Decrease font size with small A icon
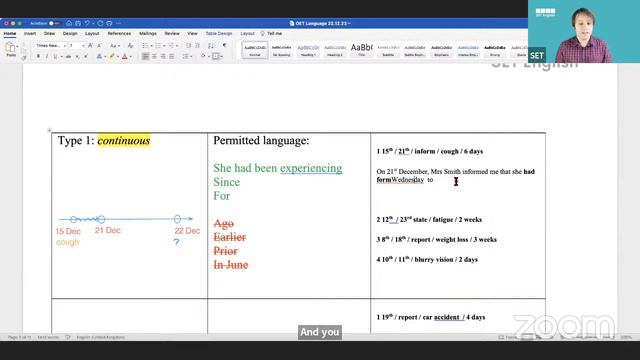Screen dimensions: 640x360 (x=99, y=45)
